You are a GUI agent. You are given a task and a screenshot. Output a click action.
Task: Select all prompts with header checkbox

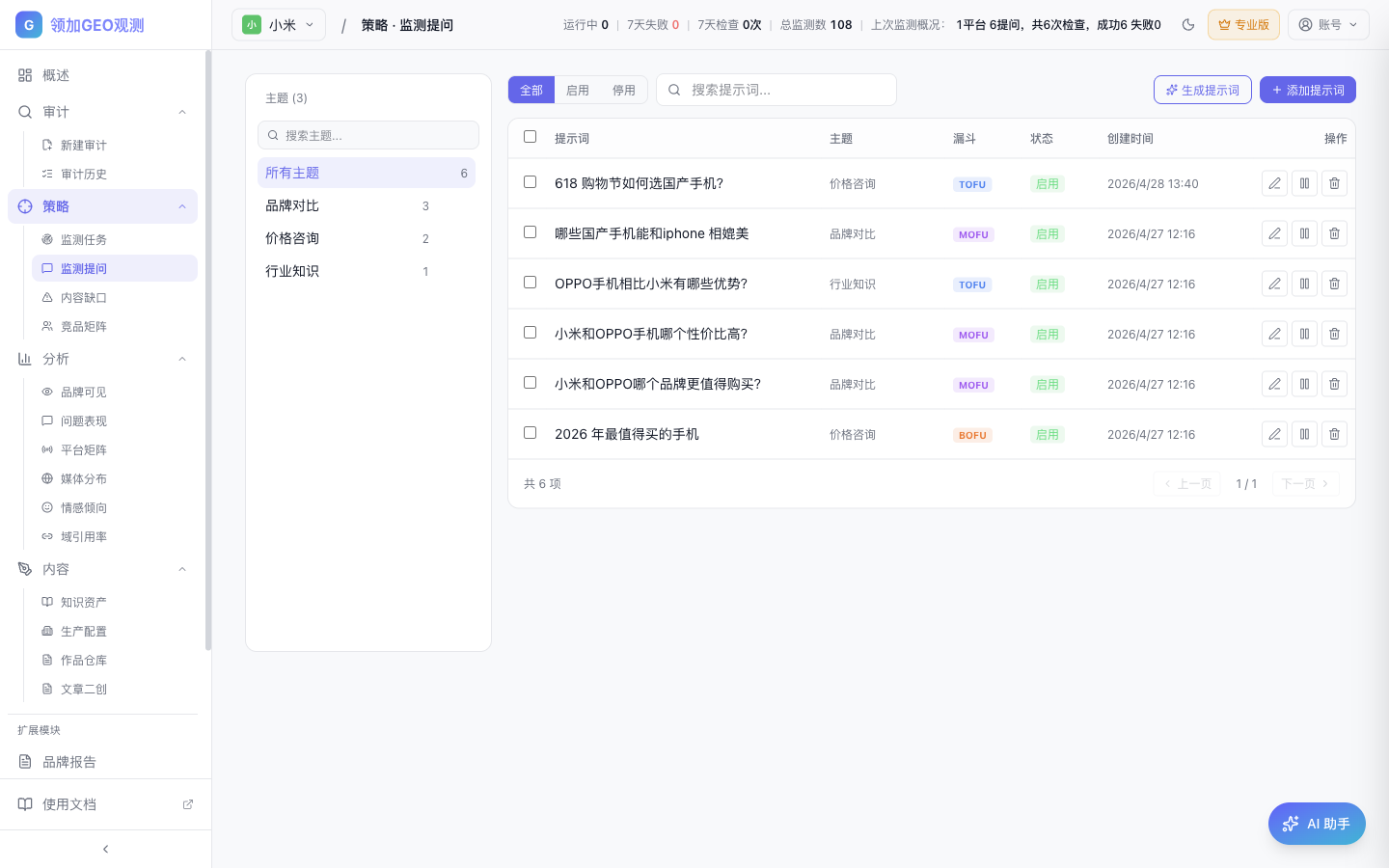(530, 137)
